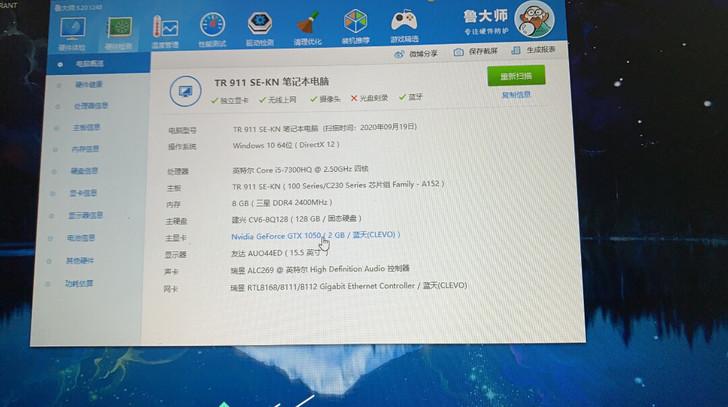728x407 pixels.
Task: Select 硬盘信息 in the sidebar
Action: 84,171
